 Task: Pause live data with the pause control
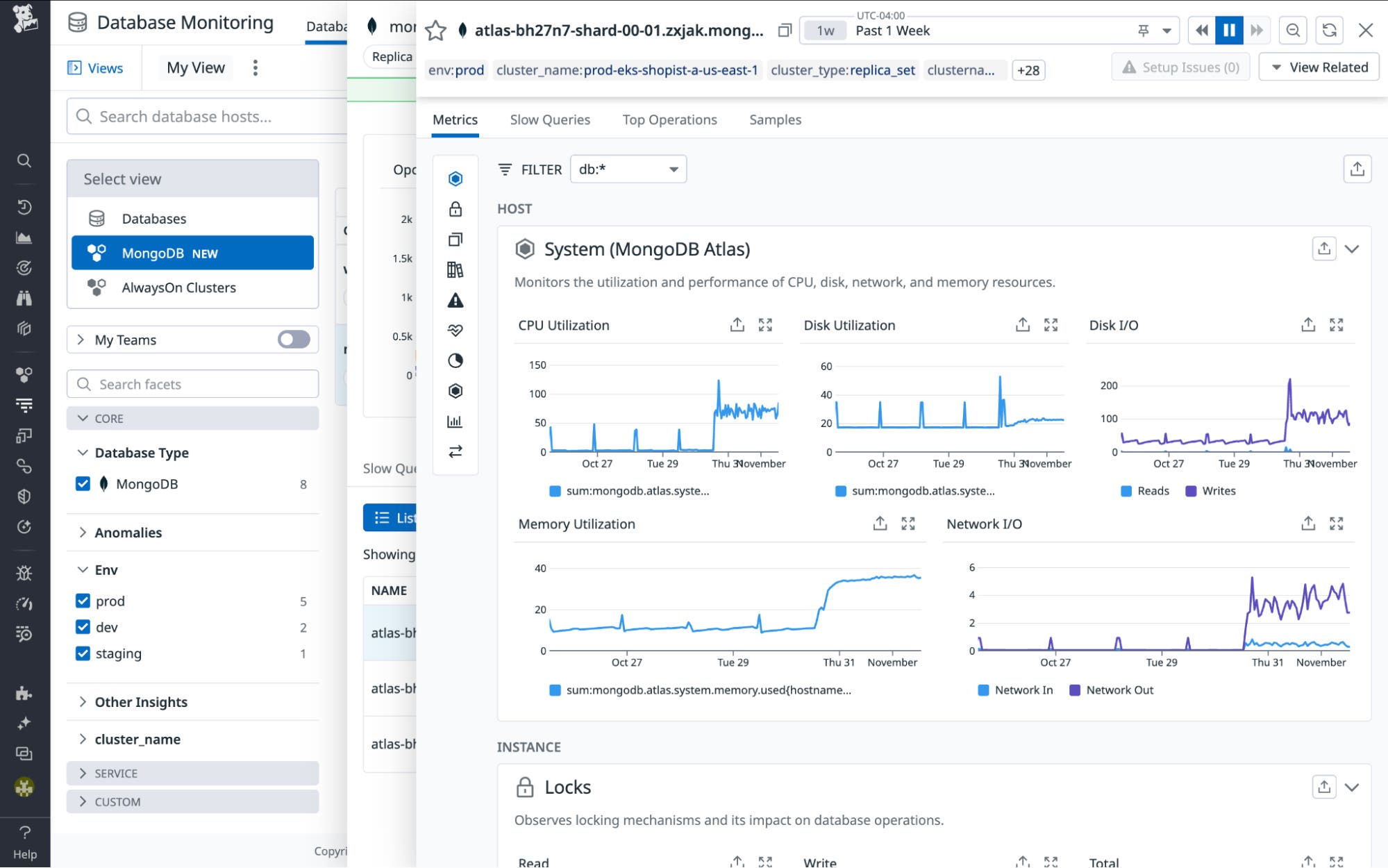tap(1229, 30)
